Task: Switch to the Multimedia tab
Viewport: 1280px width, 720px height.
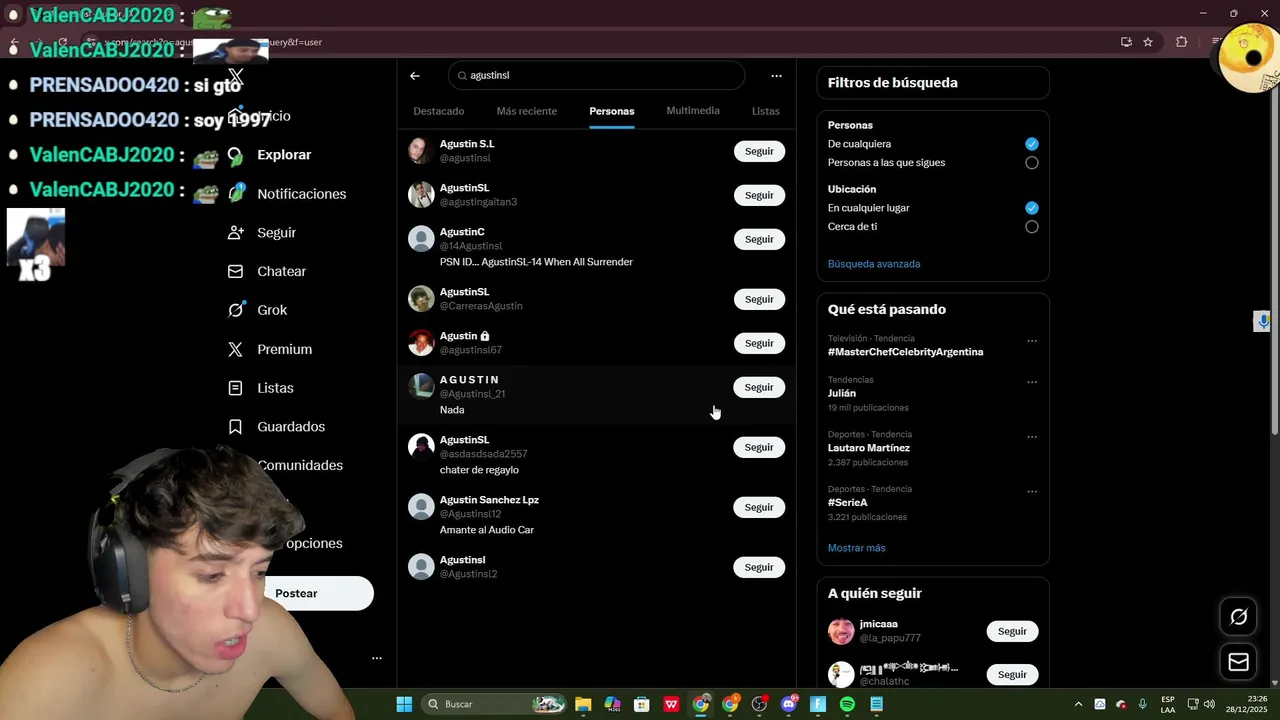Action: [693, 111]
